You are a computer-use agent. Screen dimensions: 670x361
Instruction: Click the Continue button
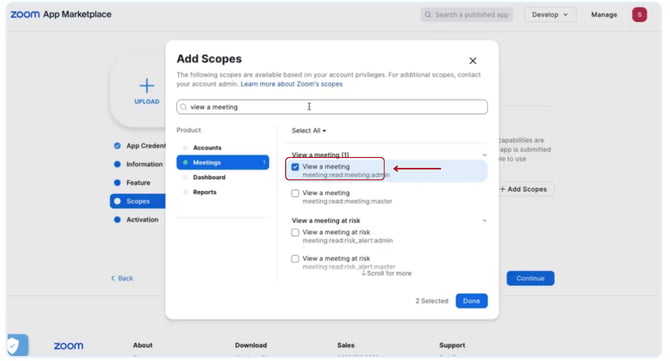(x=530, y=278)
